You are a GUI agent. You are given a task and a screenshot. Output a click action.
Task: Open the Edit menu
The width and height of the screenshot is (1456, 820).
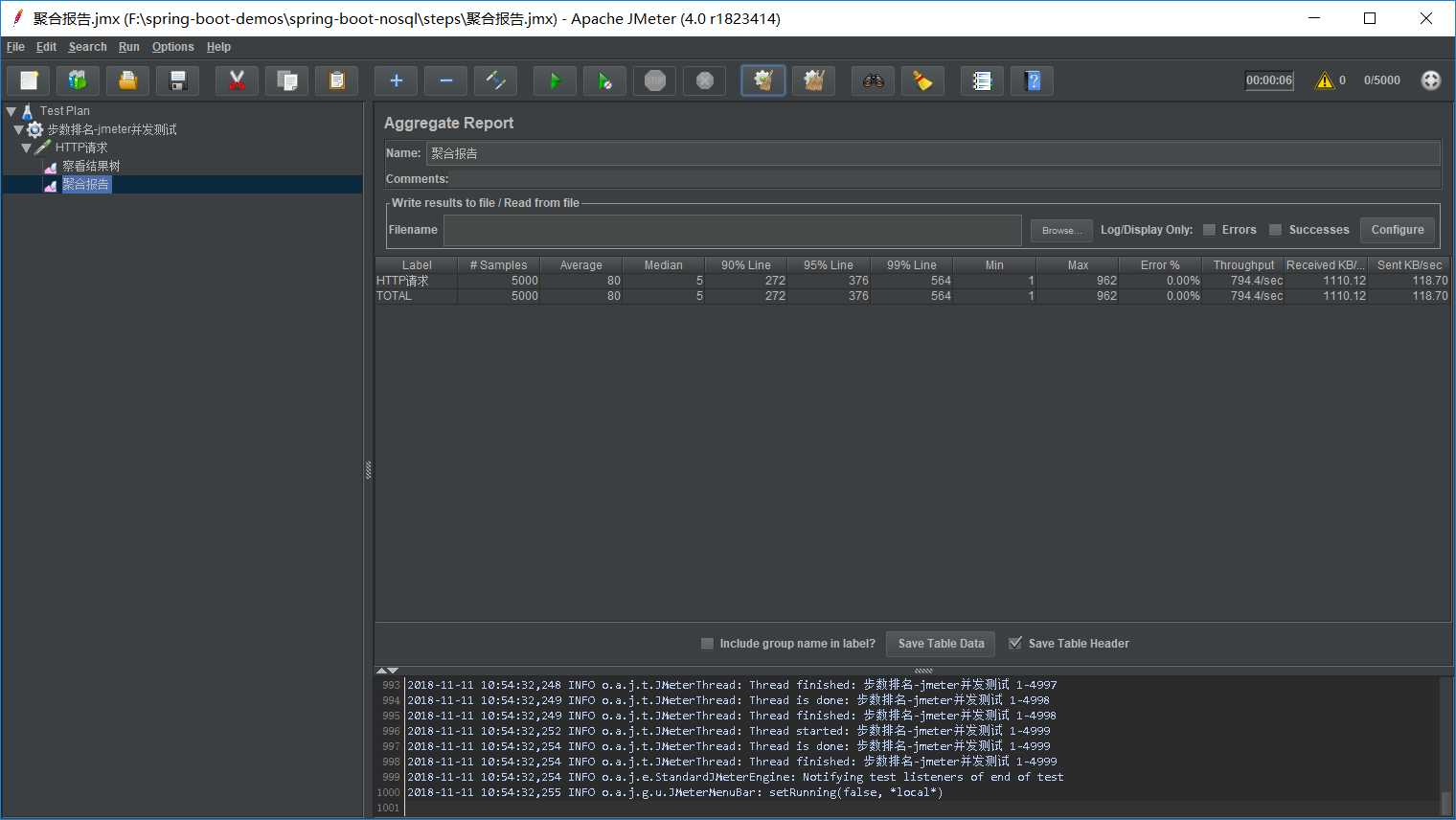click(x=46, y=47)
